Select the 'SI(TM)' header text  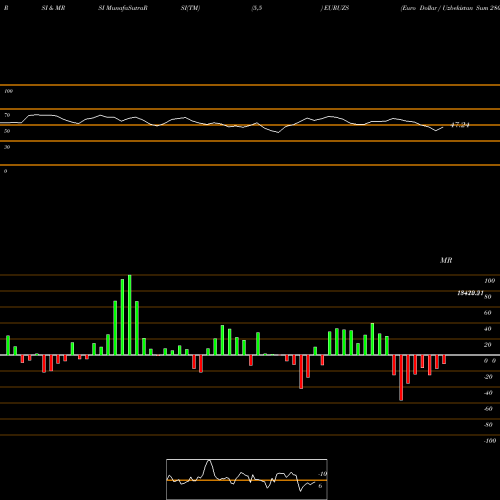point(190,8)
